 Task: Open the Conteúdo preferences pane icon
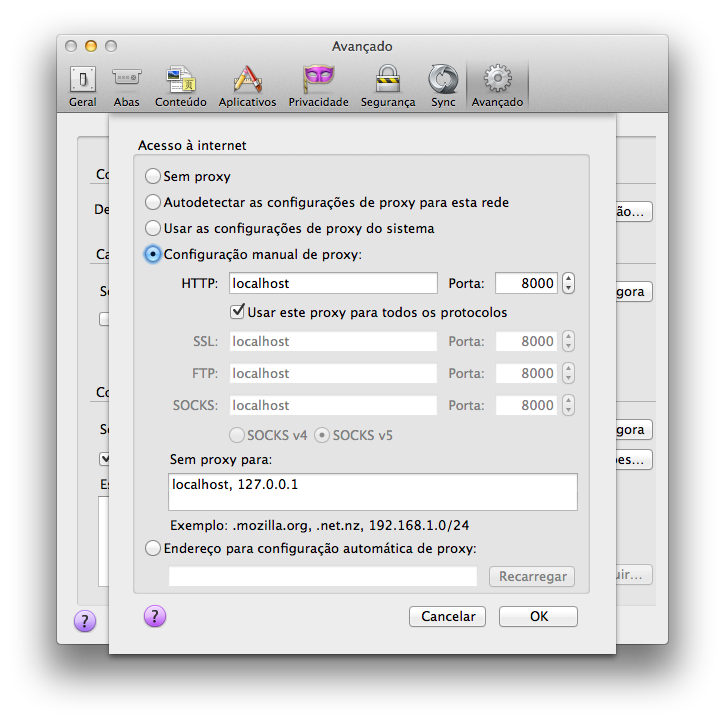(181, 80)
